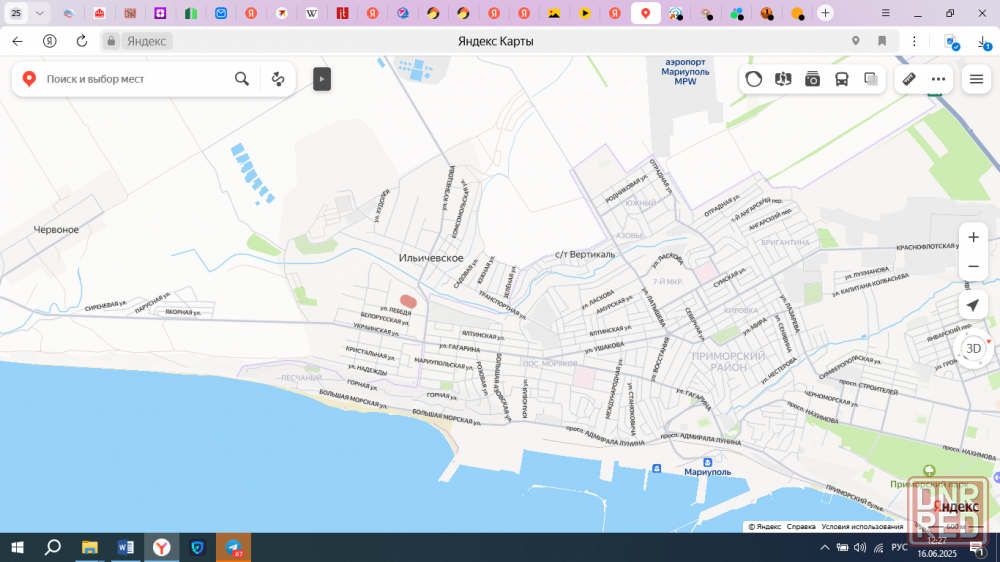
Task: Open the more map tools ellipsis
Action: coord(938,79)
